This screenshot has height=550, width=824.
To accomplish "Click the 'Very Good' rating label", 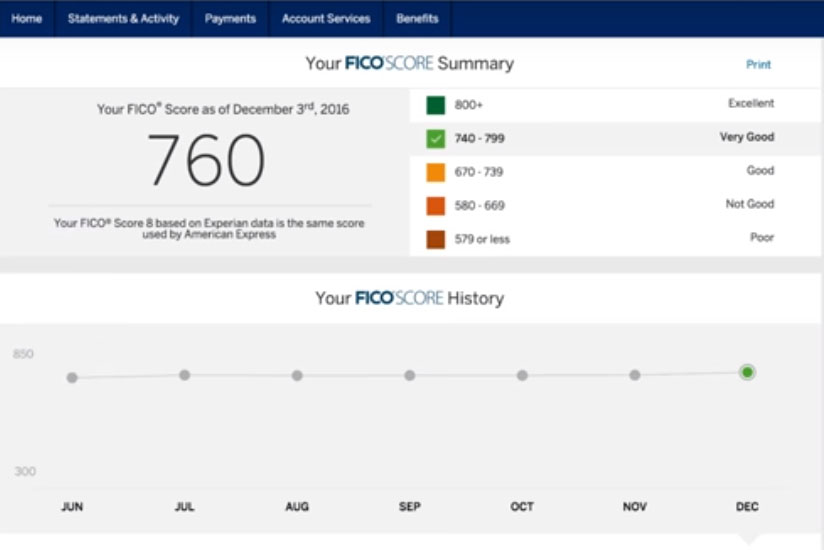I will point(747,137).
